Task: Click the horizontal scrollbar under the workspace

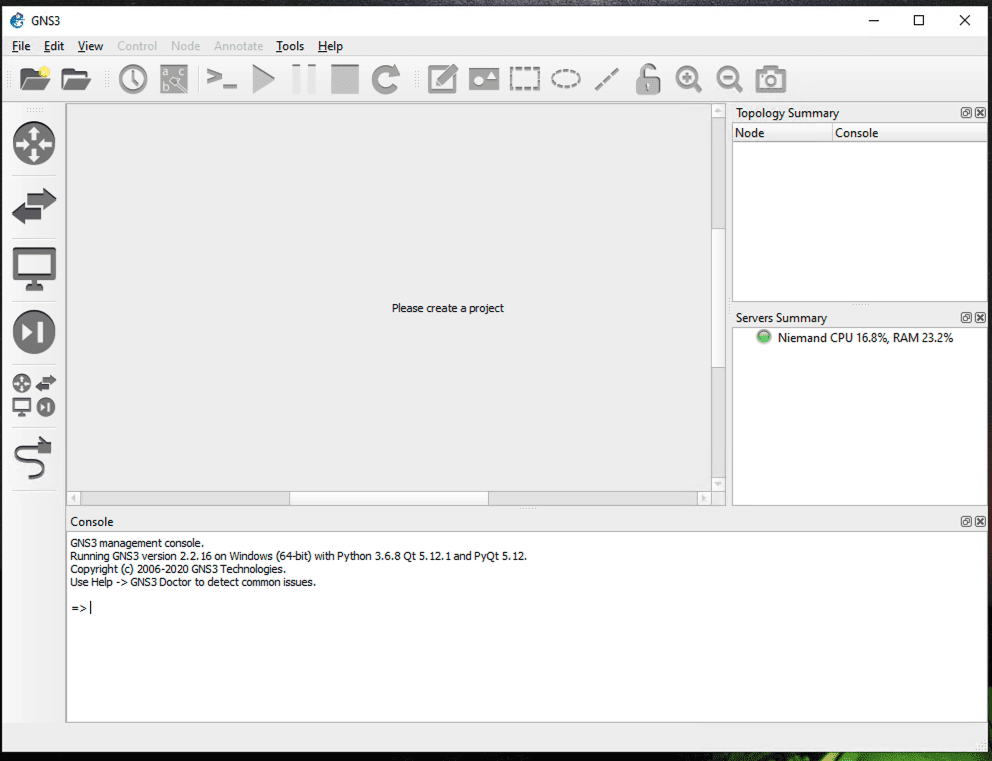Action: tap(388, 498)
